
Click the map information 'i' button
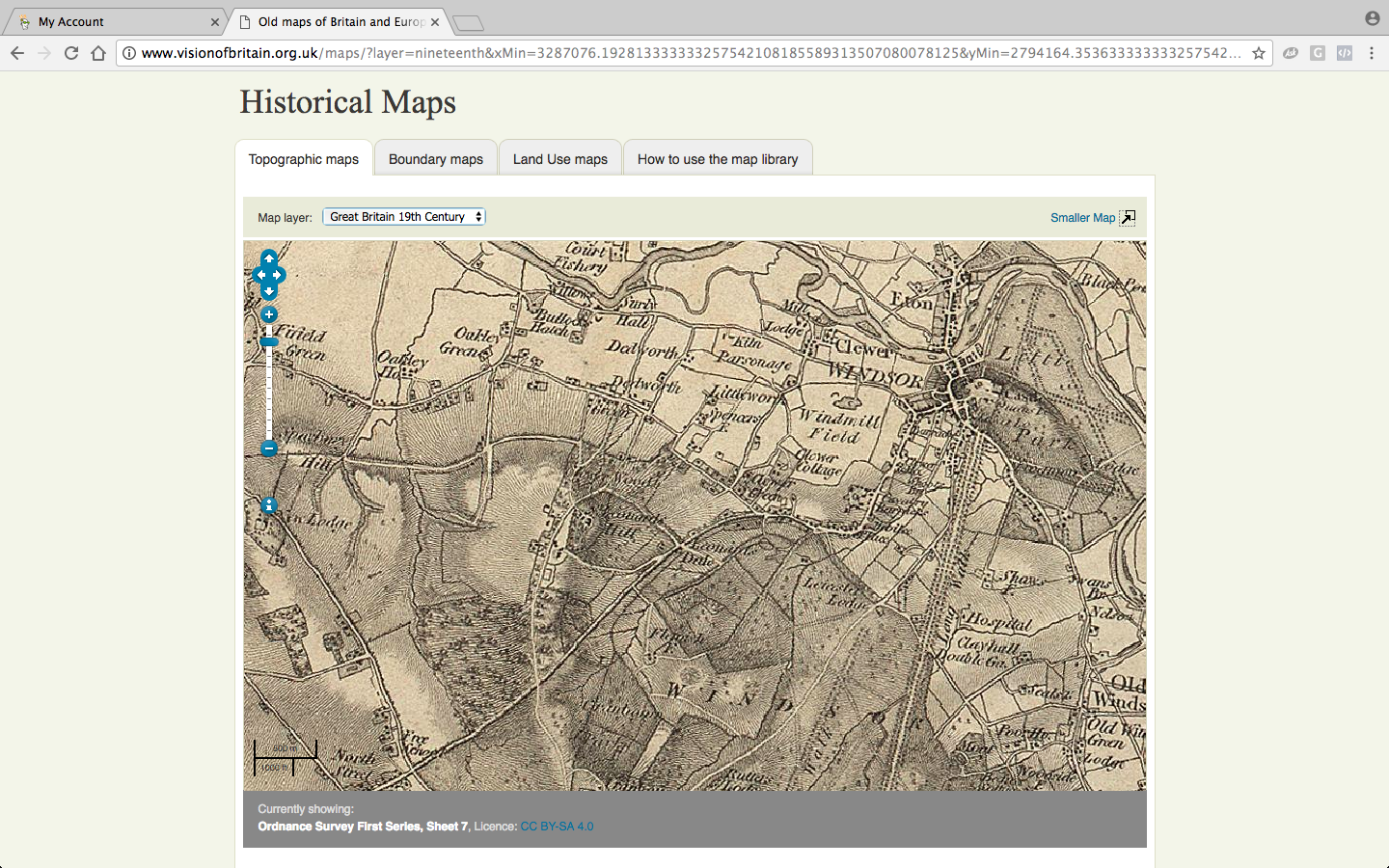[269, 505]
